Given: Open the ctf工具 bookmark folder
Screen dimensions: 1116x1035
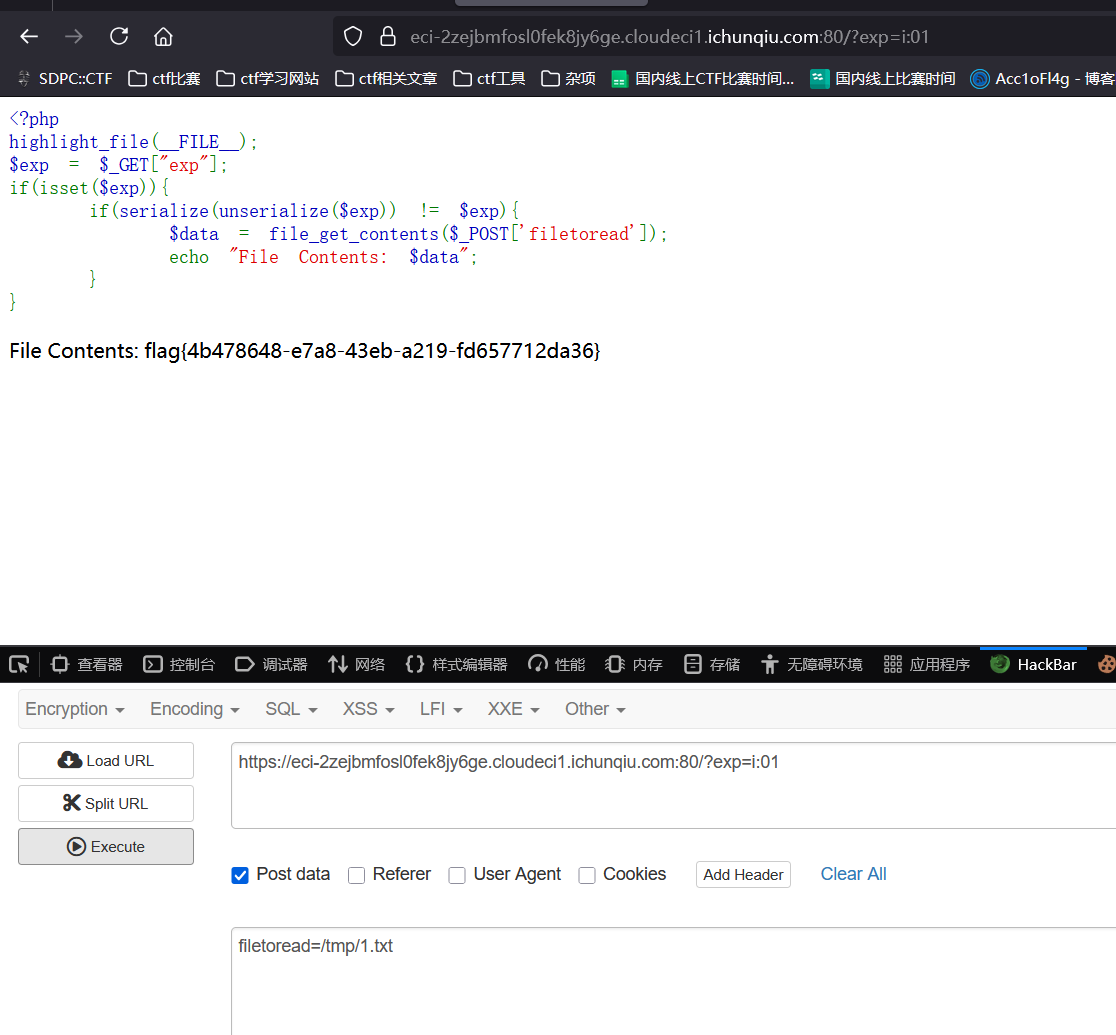Looking at the screenshot, I should 489,78.
